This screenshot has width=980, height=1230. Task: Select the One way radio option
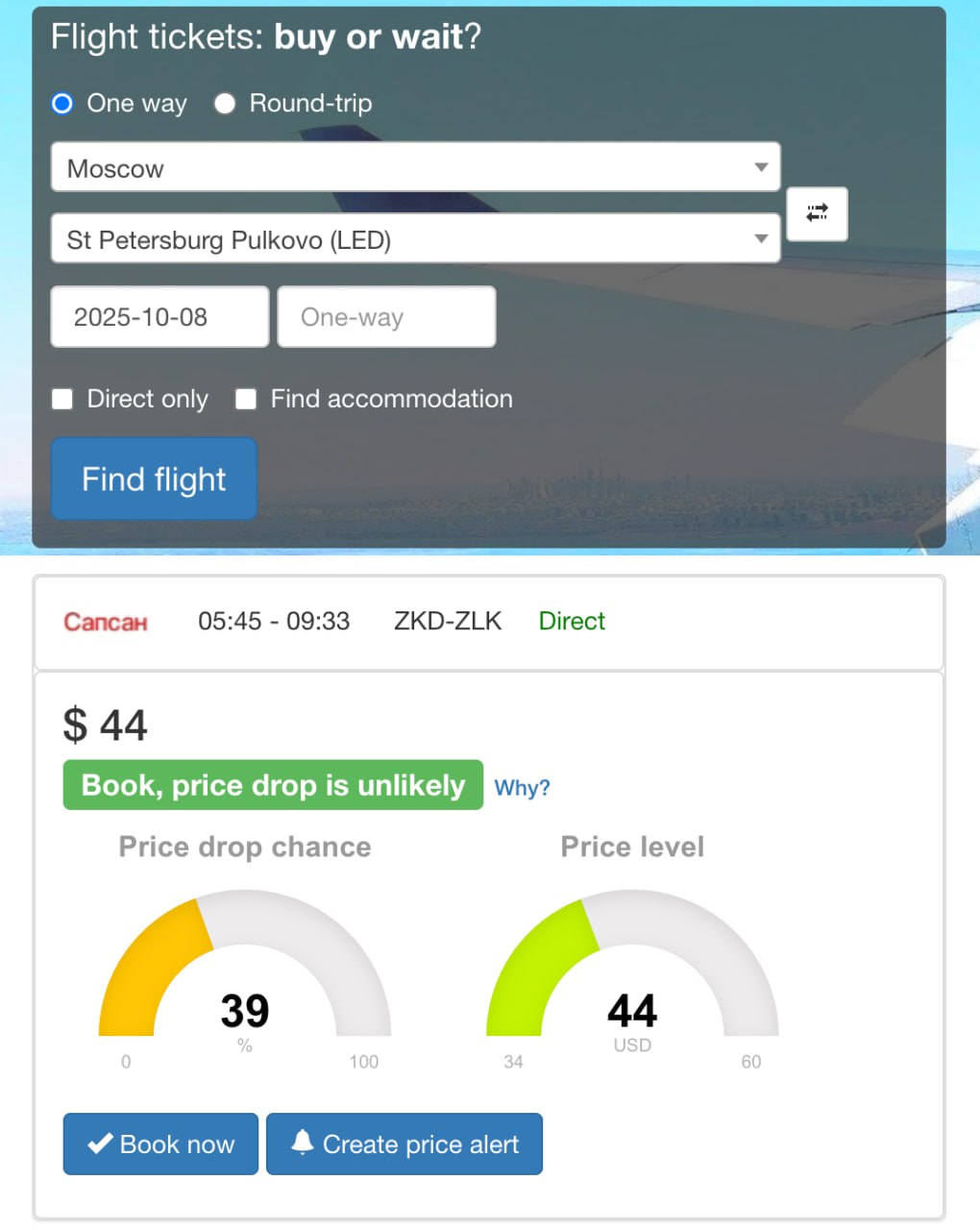(62, 104)
